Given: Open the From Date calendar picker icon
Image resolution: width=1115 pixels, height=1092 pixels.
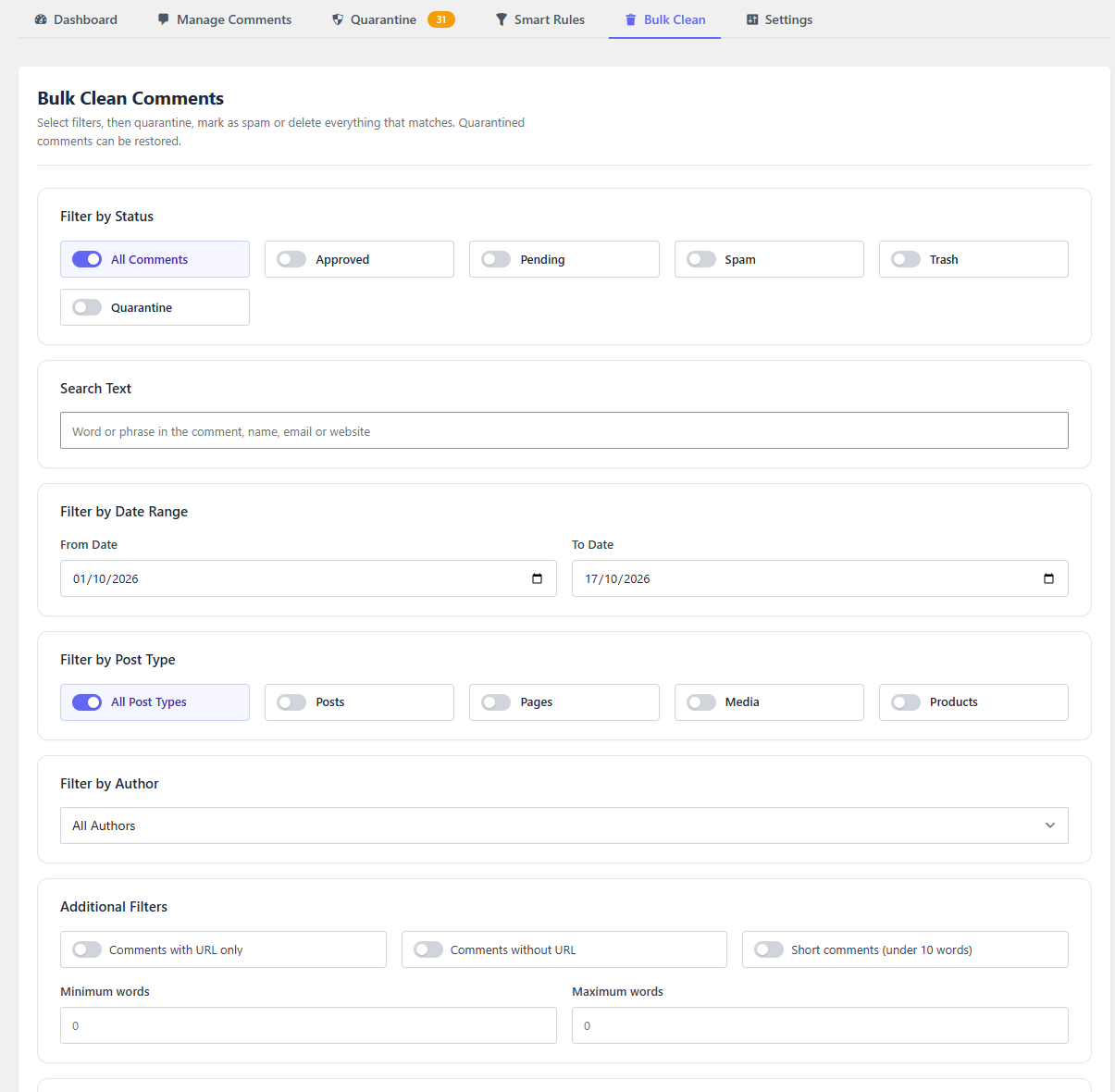Looking at the screenshot, I should tap(537, 578).
